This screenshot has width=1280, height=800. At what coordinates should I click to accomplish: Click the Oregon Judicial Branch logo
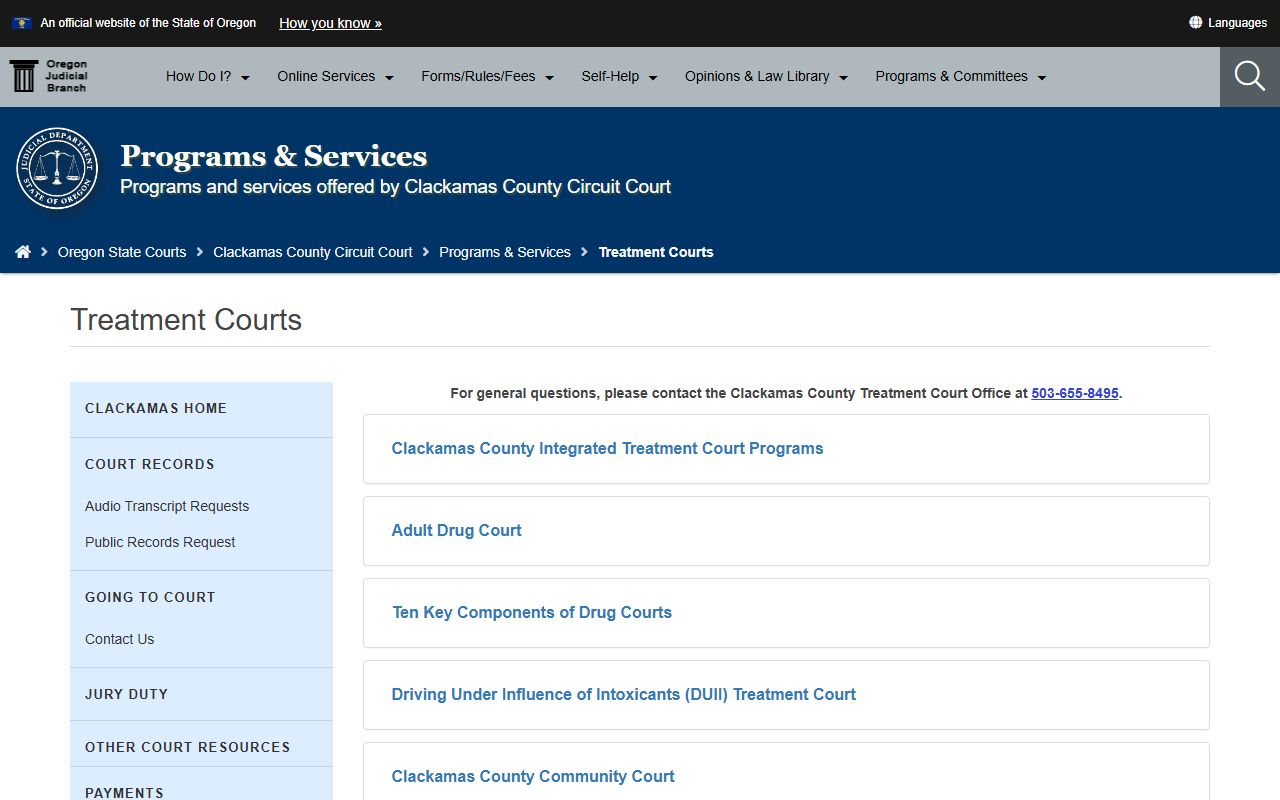[49, 76]
